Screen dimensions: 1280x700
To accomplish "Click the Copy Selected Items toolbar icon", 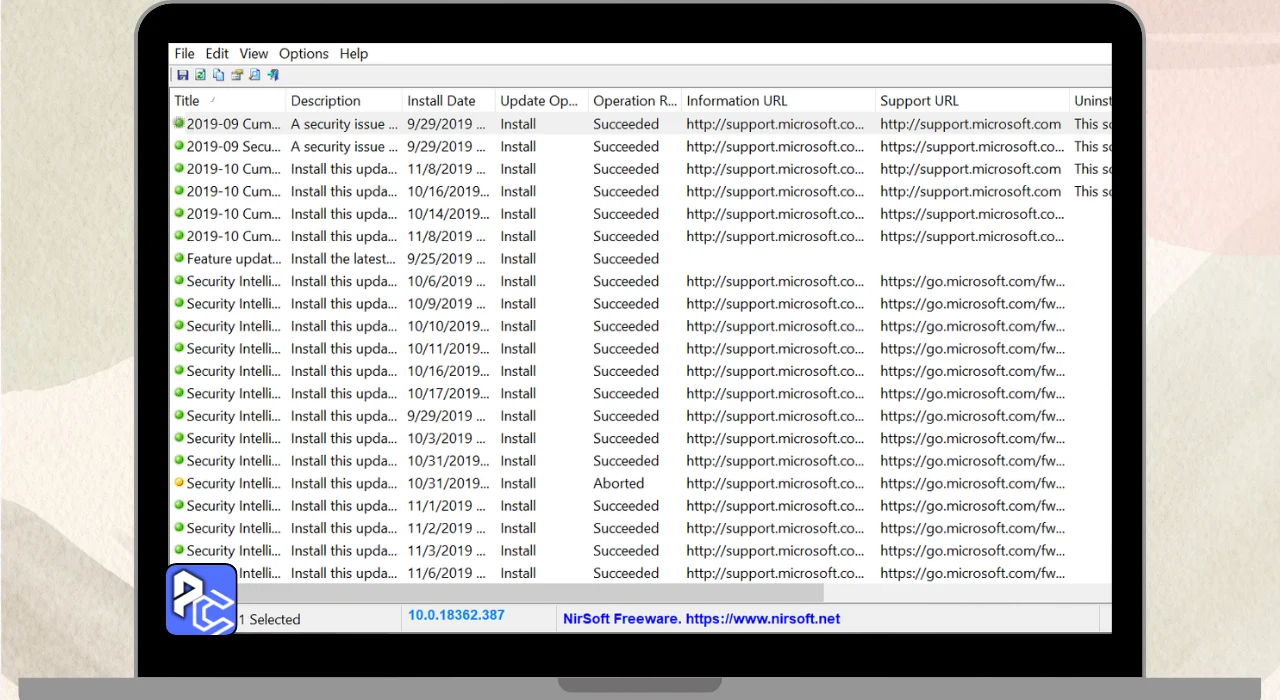I will point(219,75).
